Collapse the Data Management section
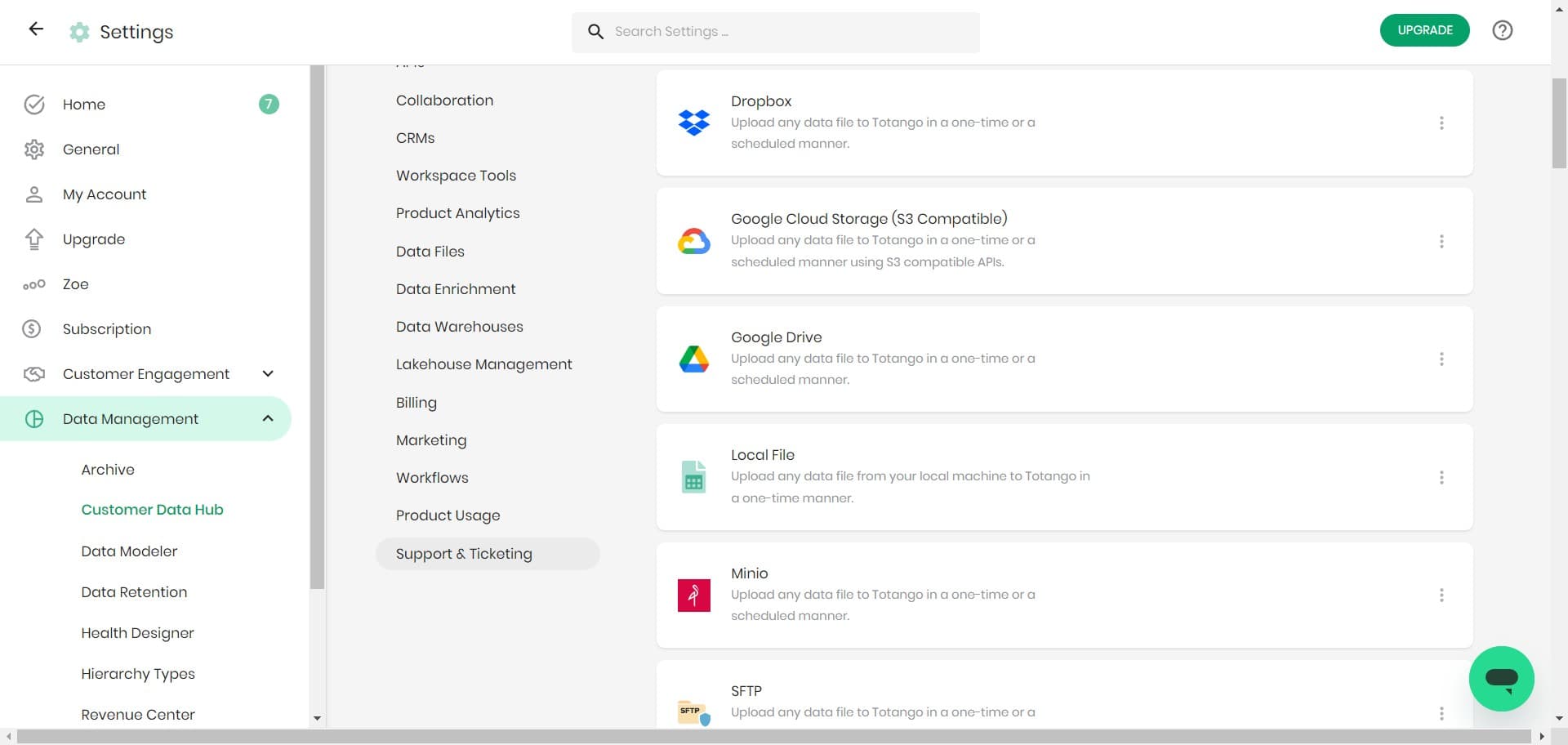Screen dimensions: 1568x745 (267, 418)
